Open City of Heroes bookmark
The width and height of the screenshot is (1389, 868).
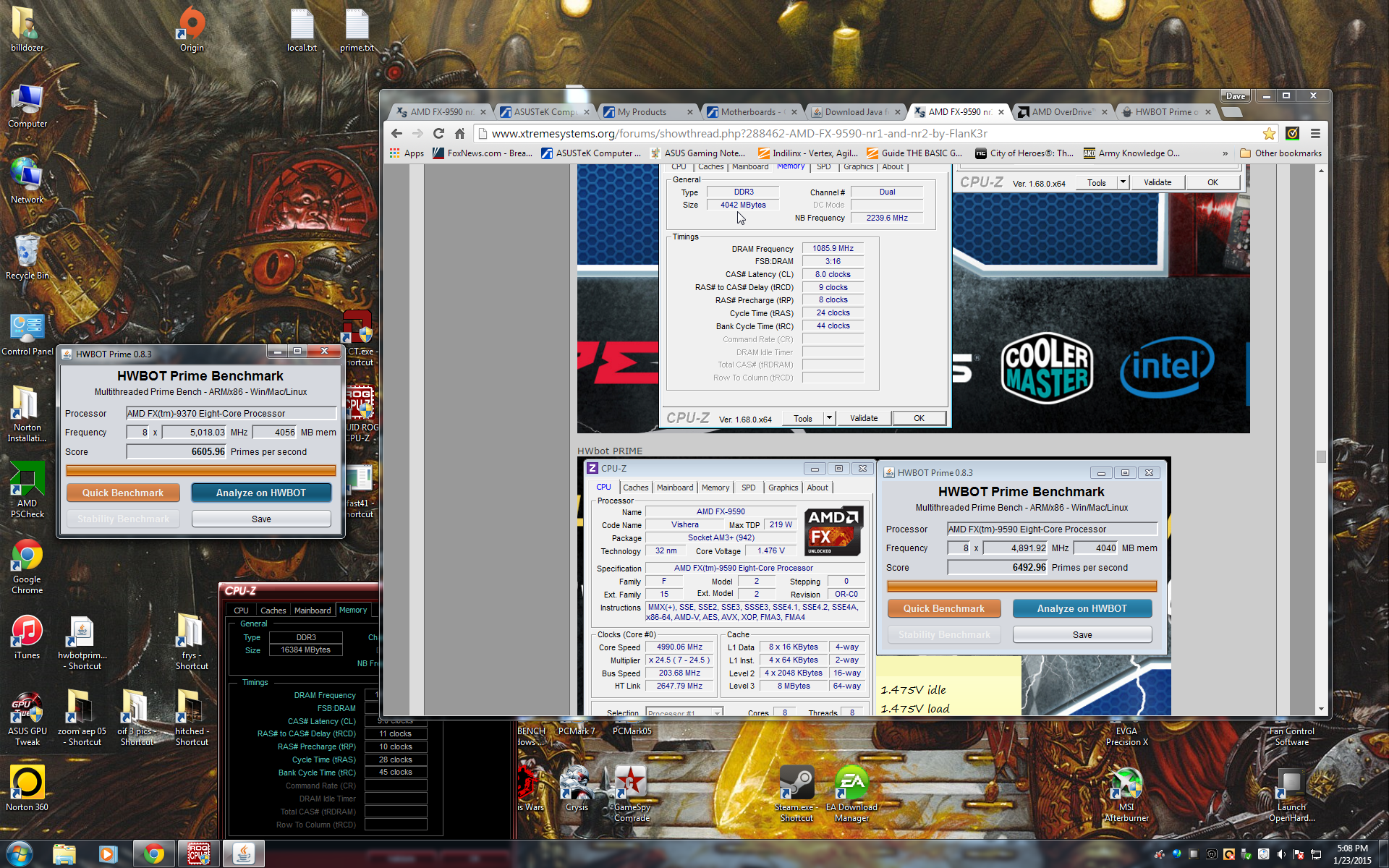point(1024,153)
